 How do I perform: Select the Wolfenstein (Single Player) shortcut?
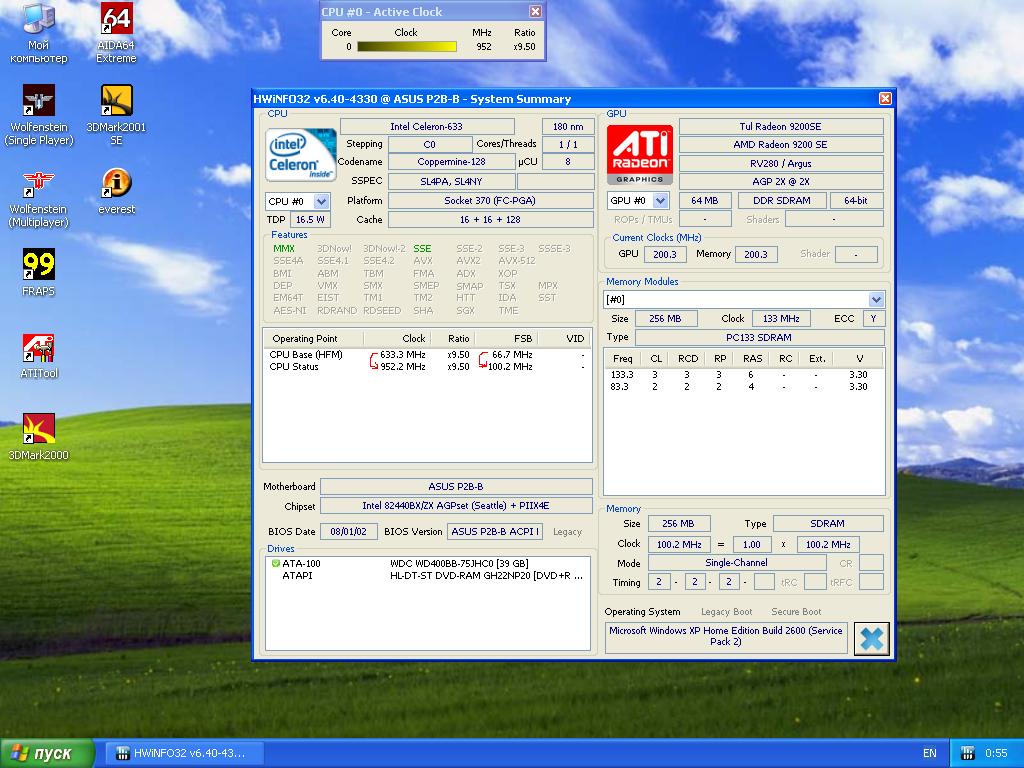[x=39, y=115]
